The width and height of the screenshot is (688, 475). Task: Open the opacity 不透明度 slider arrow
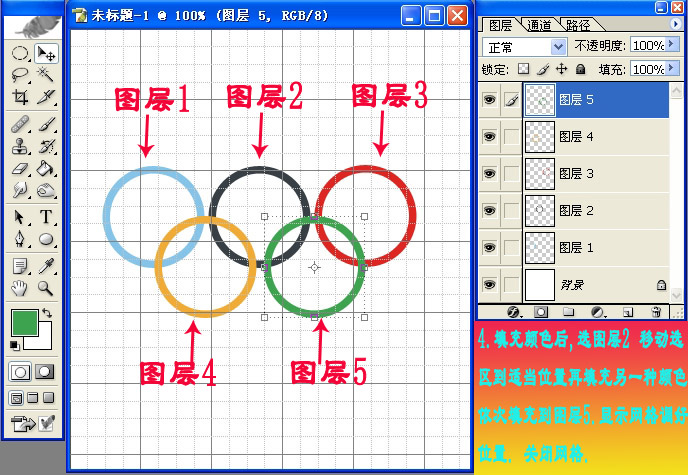point(671,44)
